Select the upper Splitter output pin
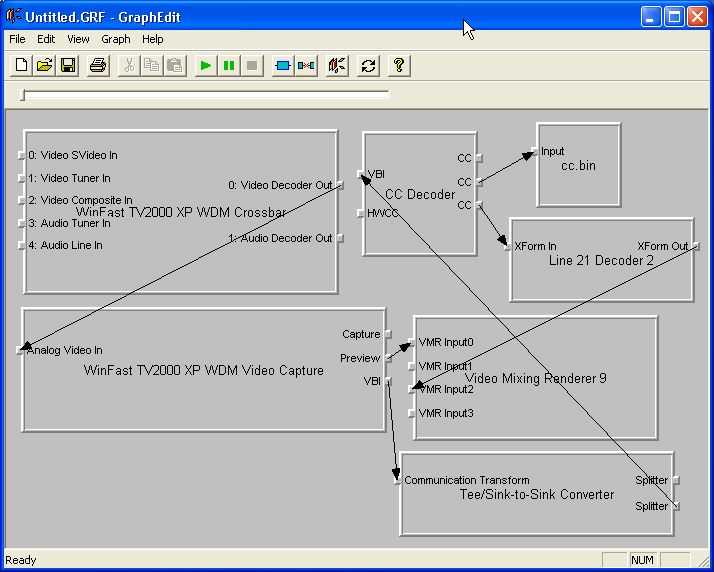This screenshot has width=714, height=572. point(676,480)
